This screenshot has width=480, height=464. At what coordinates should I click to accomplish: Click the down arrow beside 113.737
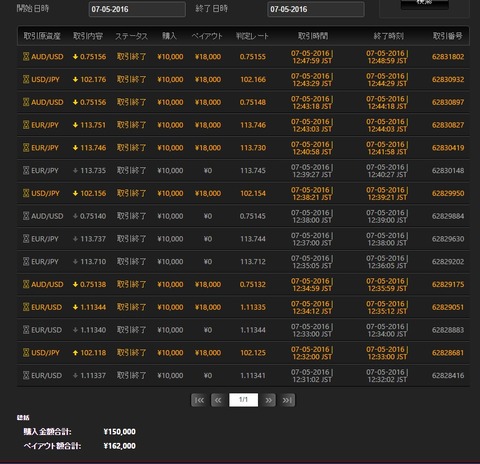75,239
